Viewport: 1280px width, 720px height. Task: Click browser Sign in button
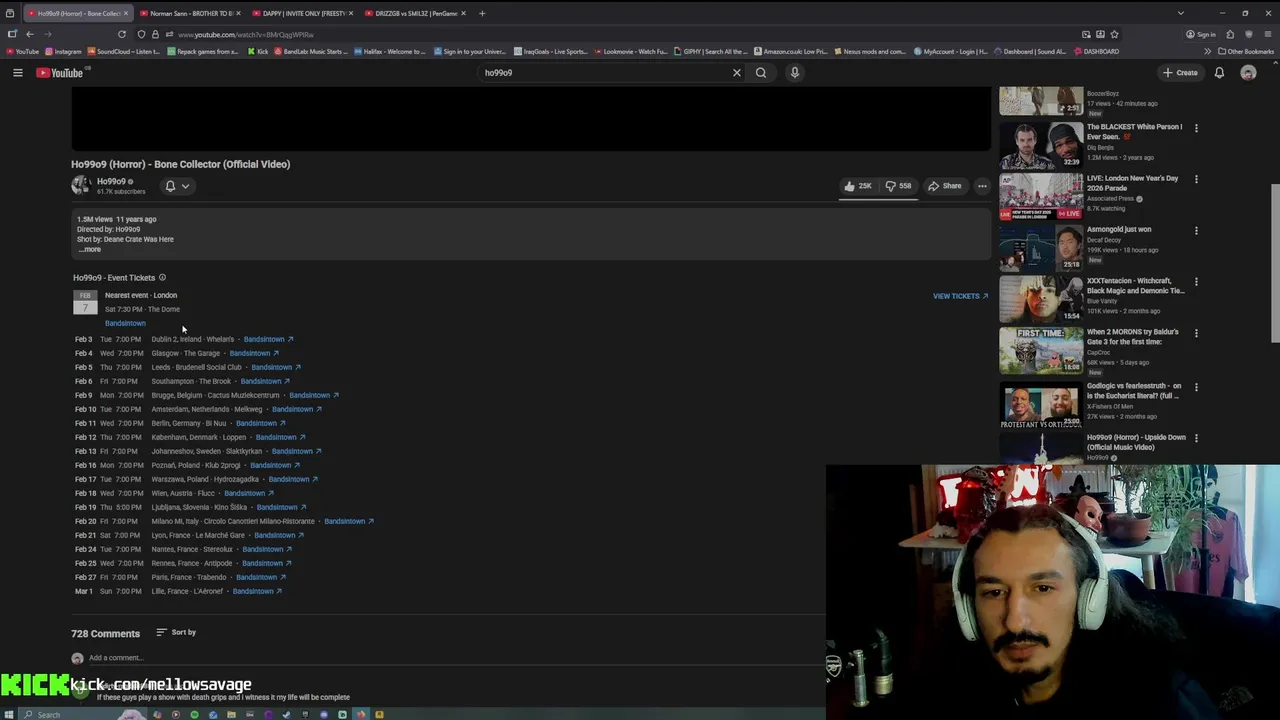click(x=1201, y=34)
